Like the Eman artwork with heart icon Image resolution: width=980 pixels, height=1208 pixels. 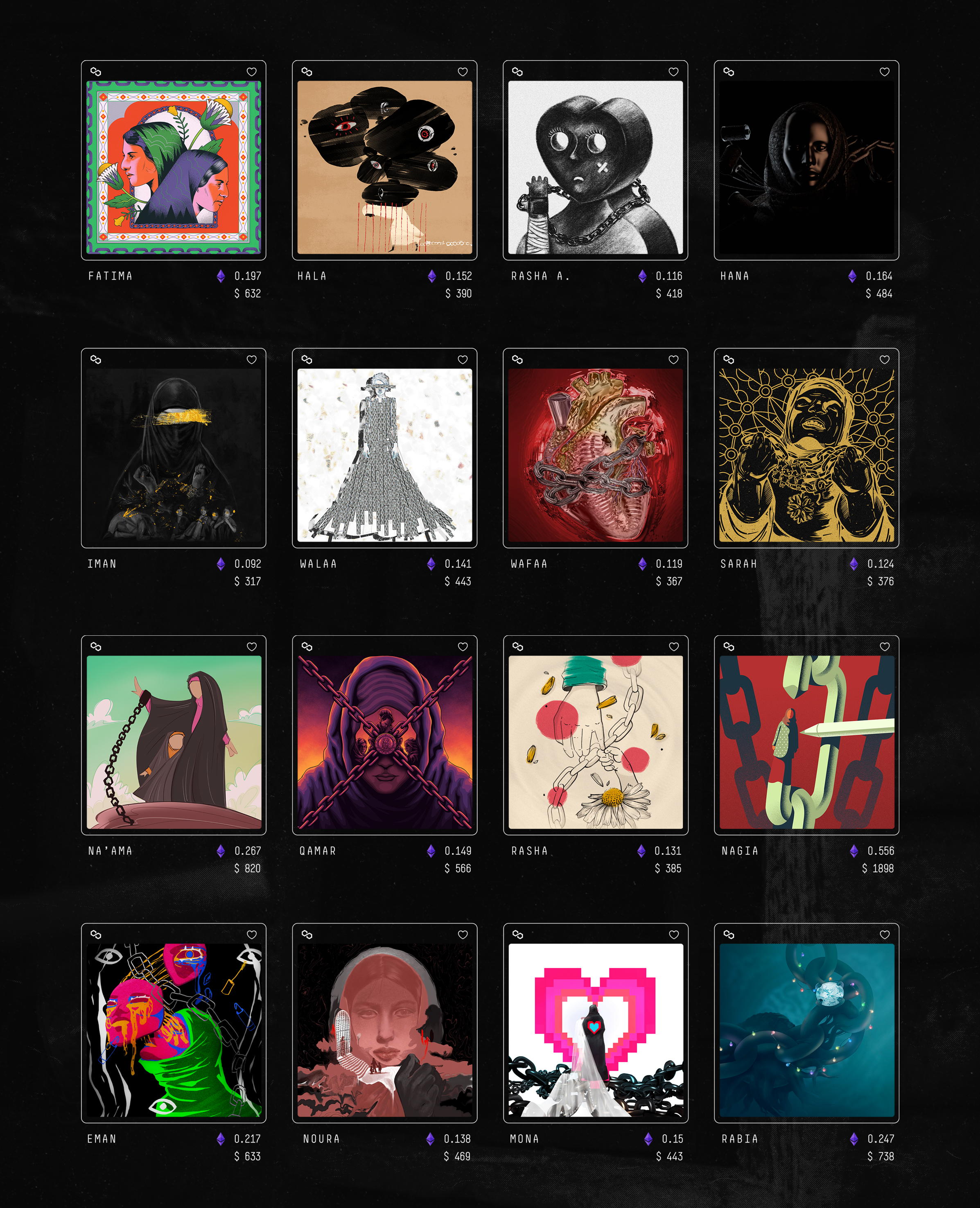click(252, 934)
